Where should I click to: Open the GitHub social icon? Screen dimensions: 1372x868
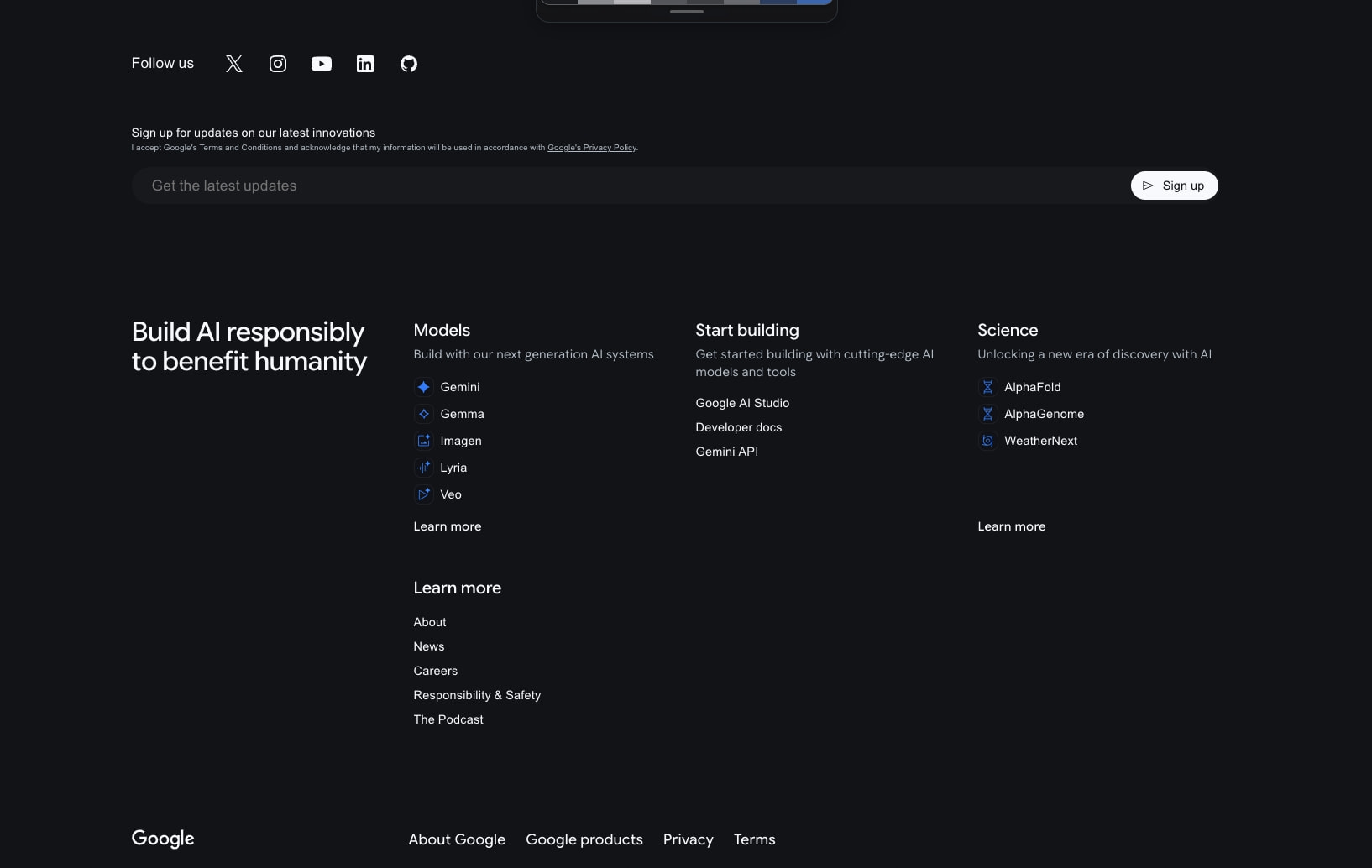click(409, 64)
